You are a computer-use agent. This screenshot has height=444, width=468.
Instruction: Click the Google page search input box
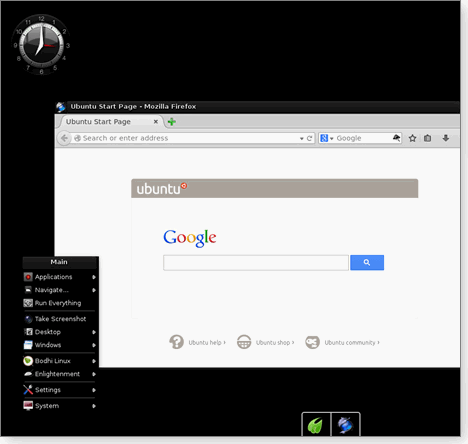(x=256, y=263)
